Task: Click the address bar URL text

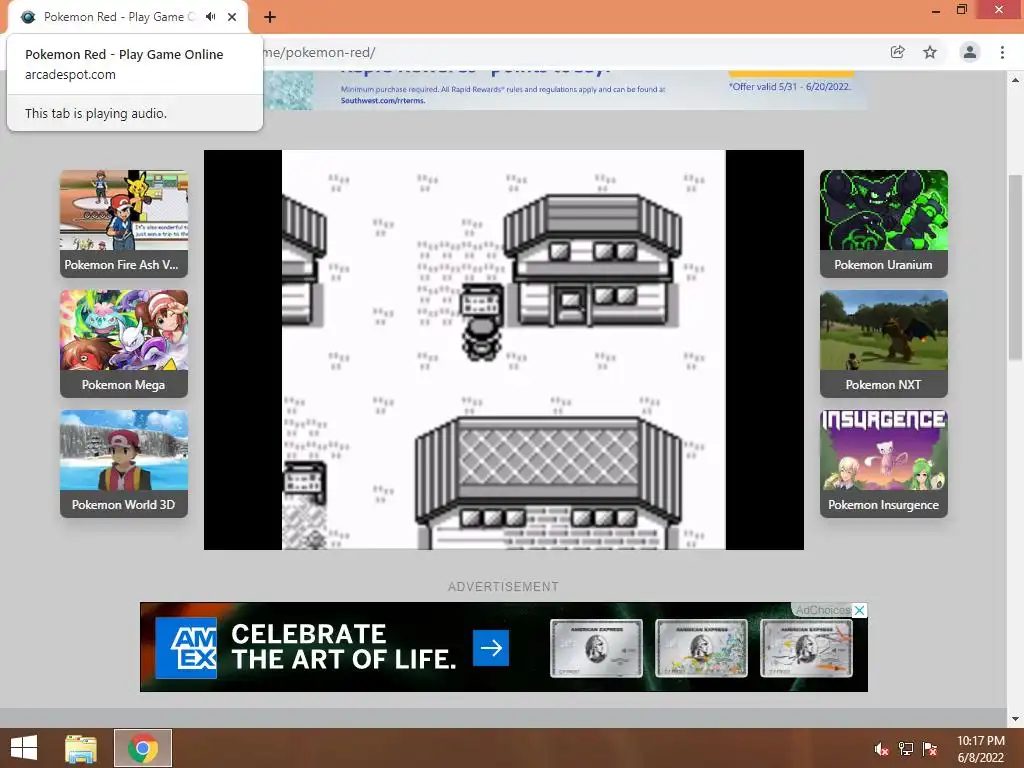Action: coord(319,52)
